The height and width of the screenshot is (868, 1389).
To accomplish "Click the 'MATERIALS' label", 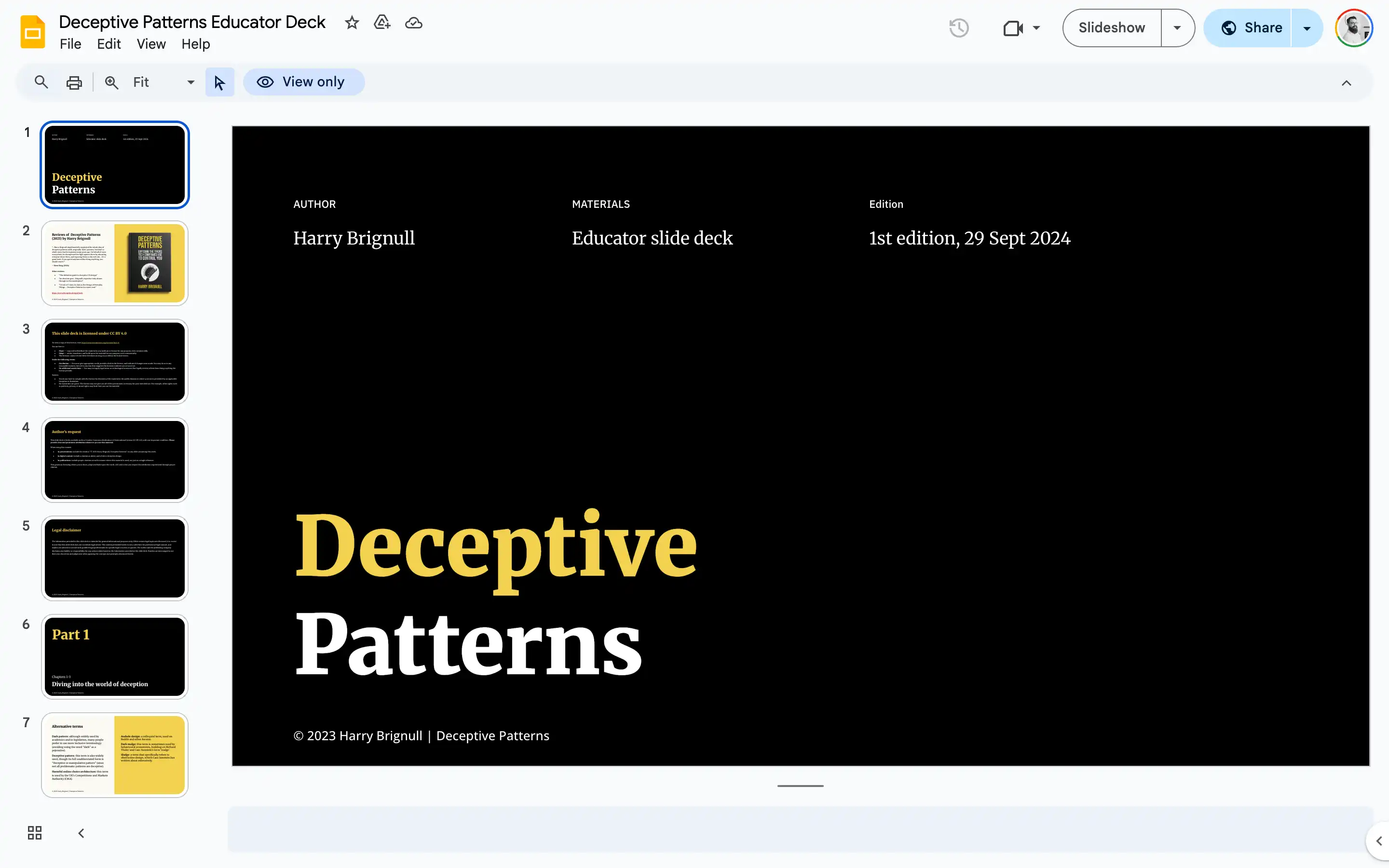I will [601, 204].
